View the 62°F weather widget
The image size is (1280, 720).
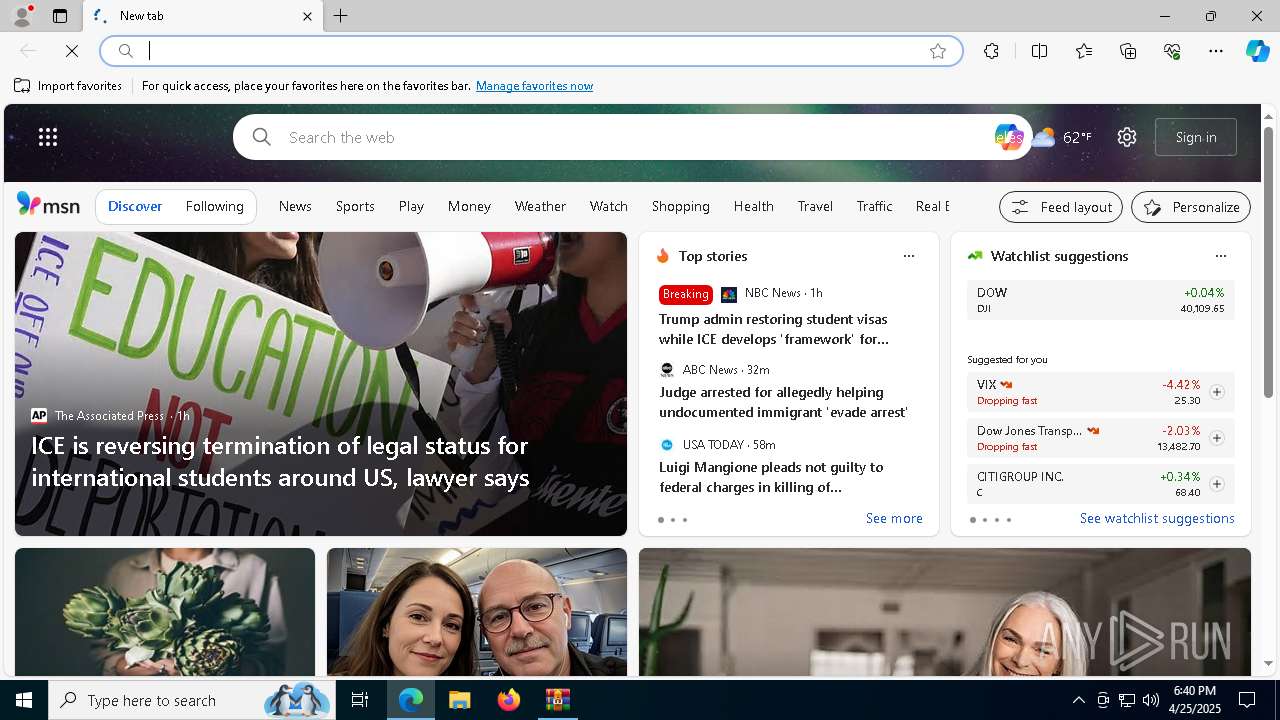pyautogui.click(x=1062, y=137)
